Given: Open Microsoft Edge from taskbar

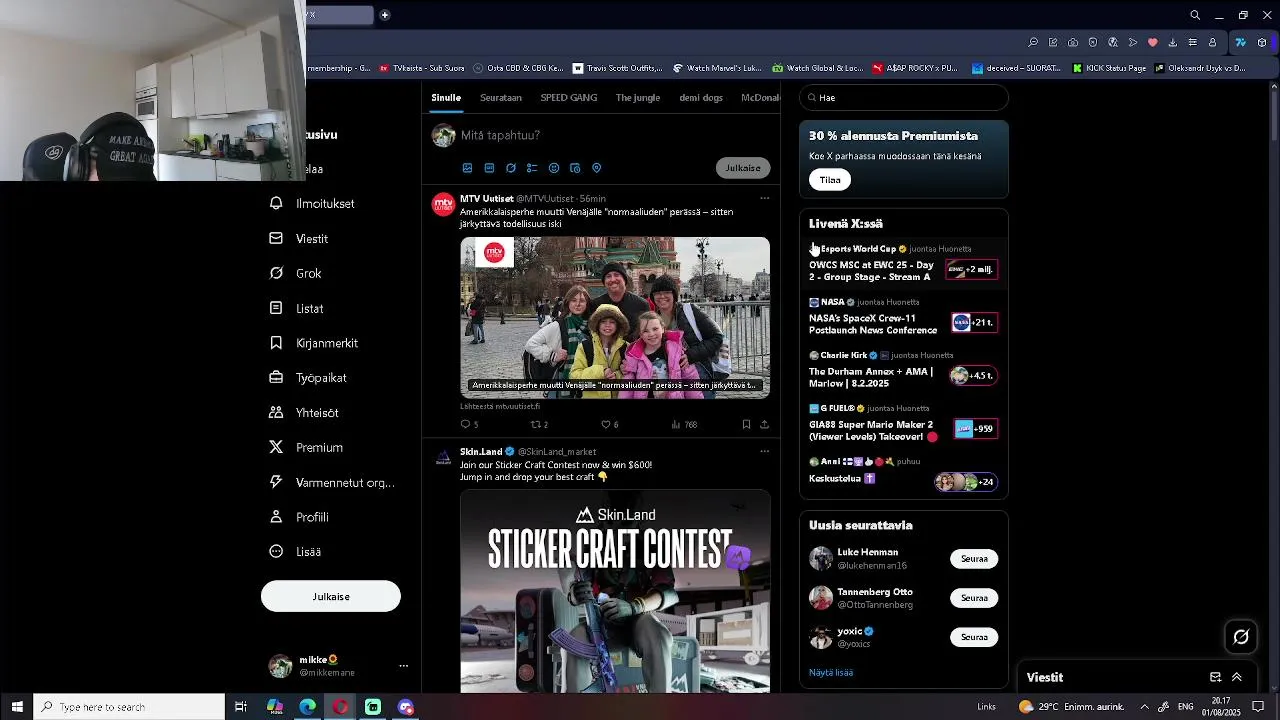Looking at the screenshot, I should click(x=308, y=707).
